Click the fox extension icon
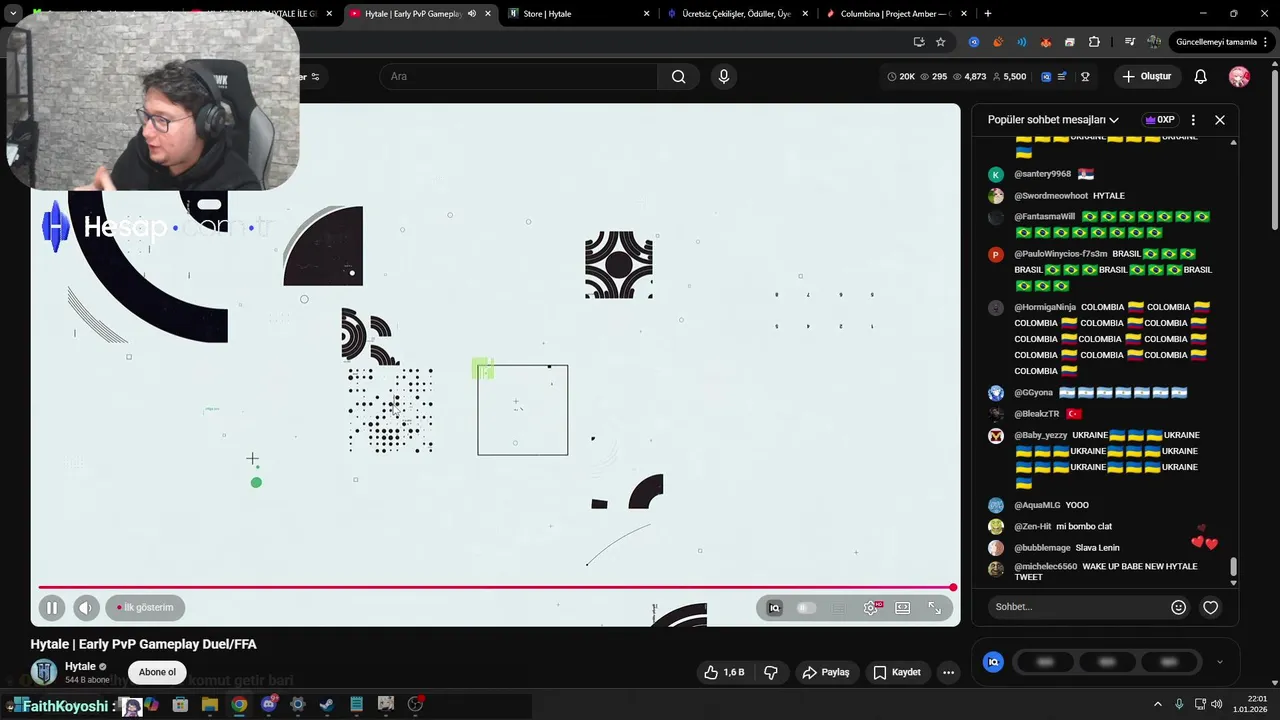Image resolution: width=1280 pixels, height=720 pixels. point(1046,42)
